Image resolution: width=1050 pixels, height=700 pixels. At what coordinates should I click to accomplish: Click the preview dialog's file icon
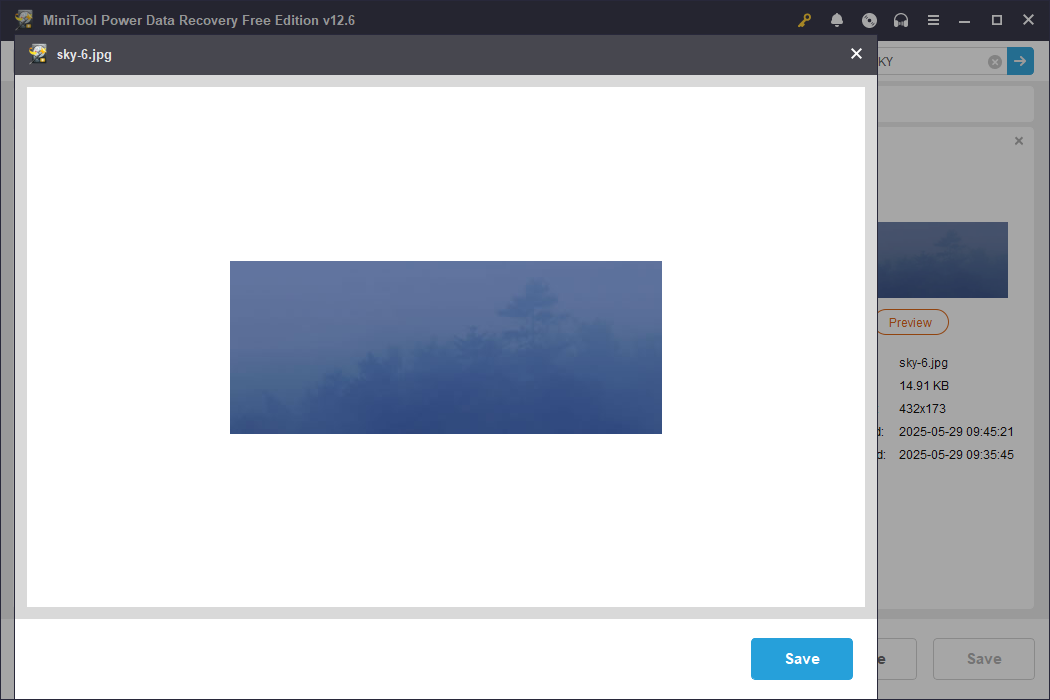click(38, 54)
